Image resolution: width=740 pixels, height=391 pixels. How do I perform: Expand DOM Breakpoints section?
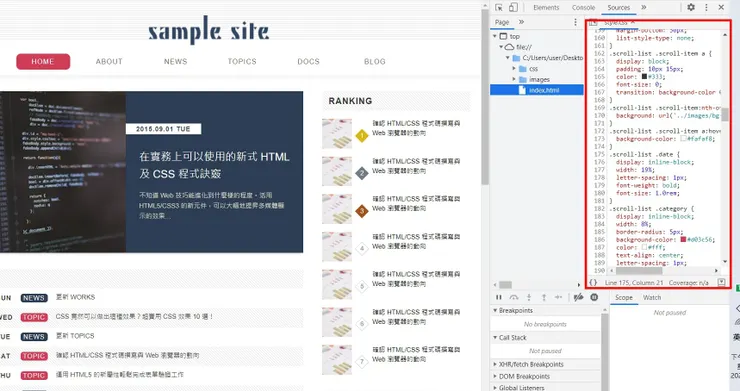point(495,376)
